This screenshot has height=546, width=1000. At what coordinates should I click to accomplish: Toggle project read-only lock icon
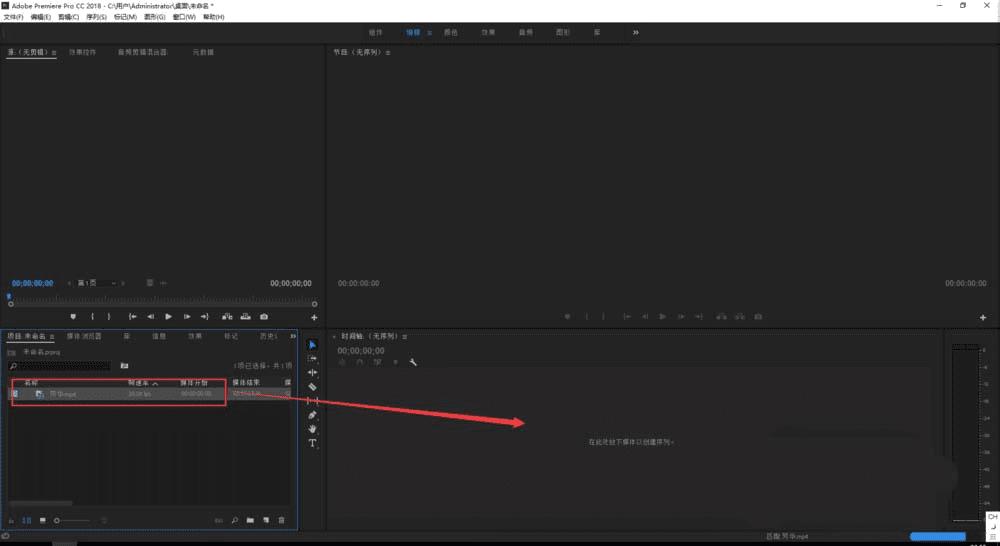click(11, 520)
